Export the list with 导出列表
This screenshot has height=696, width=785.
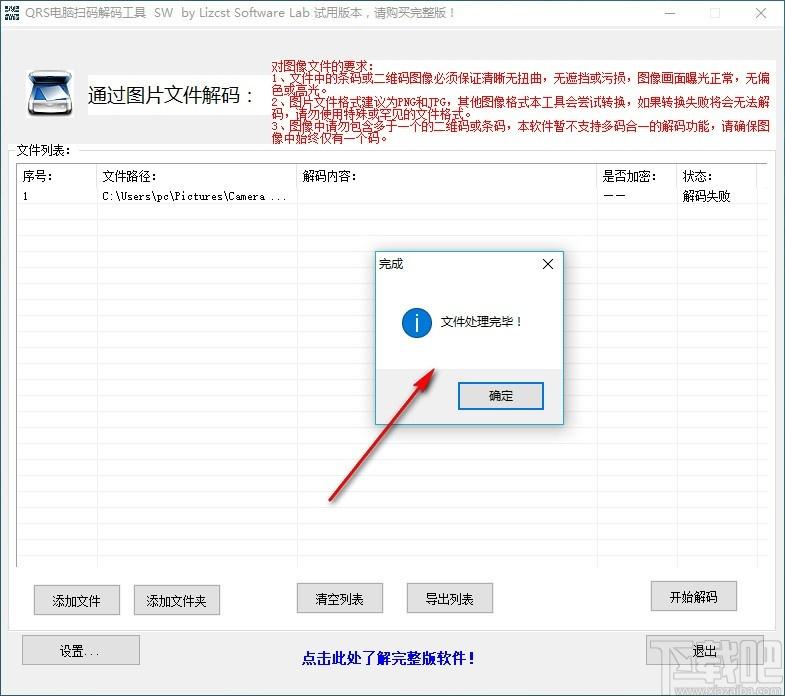(x=450, y=598)
